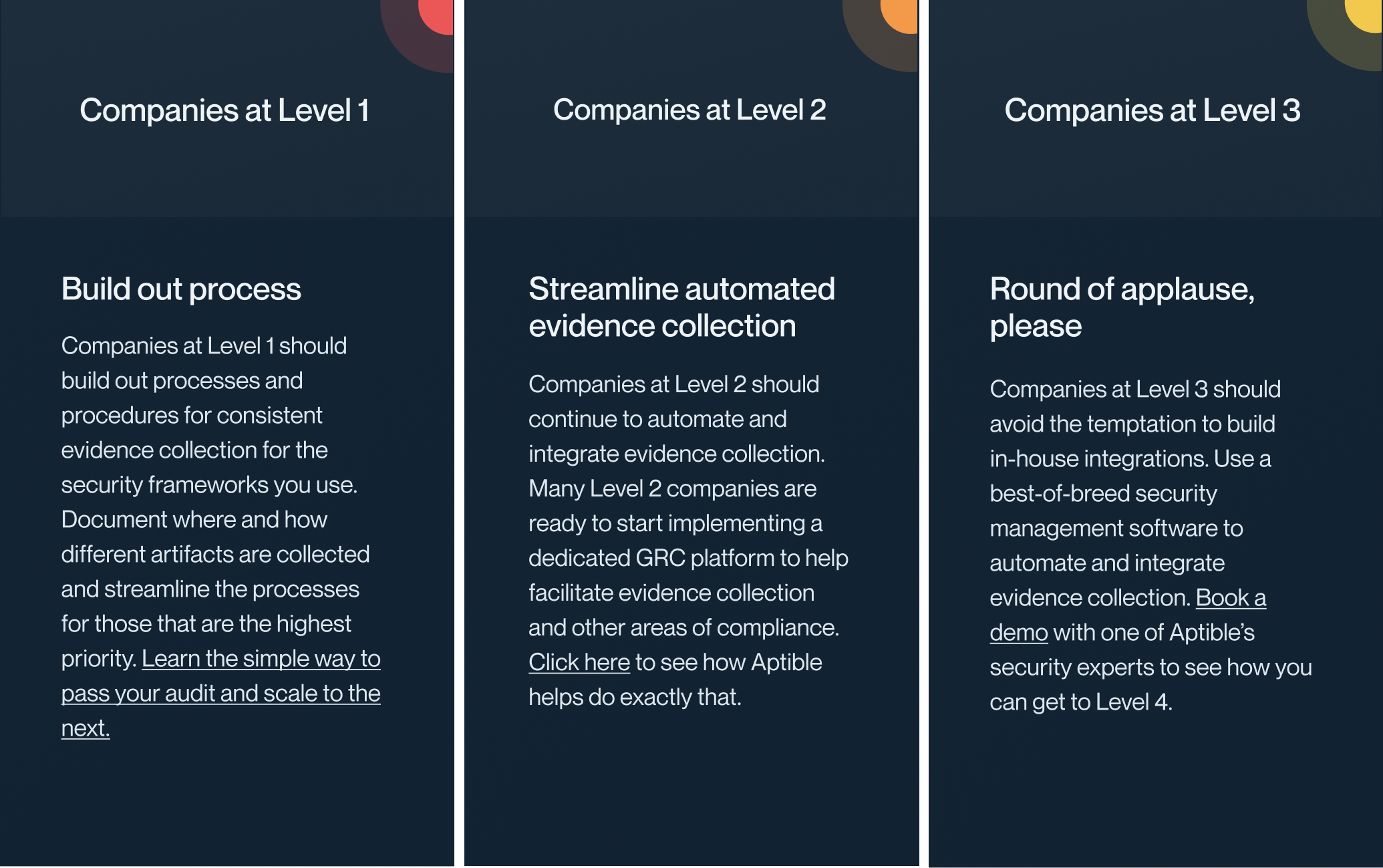
Task: Click 'Streamline automated evidence collection' subheading
Action: 681,307
